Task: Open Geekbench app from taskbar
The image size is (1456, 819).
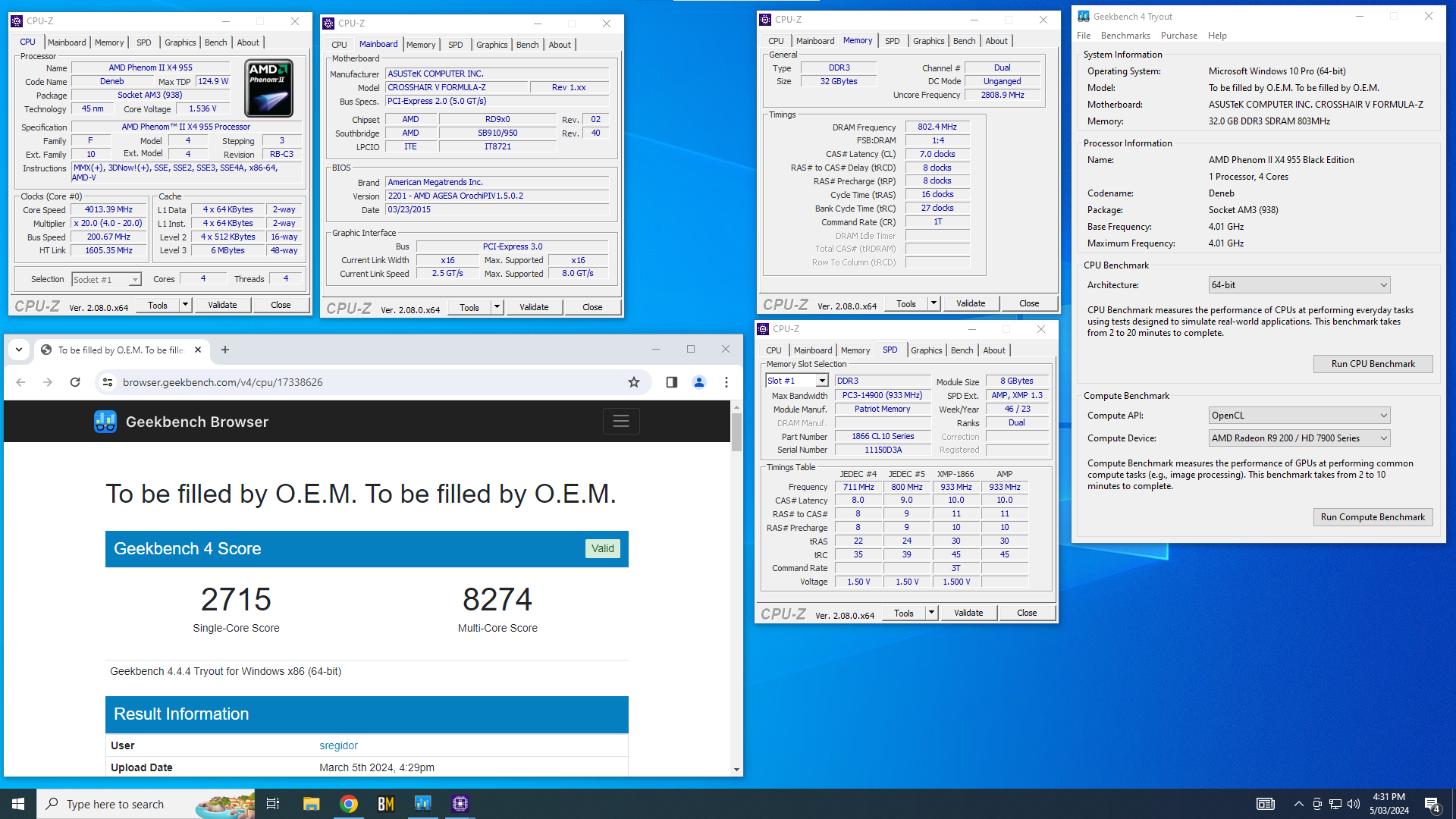Action: click(423, 804)
